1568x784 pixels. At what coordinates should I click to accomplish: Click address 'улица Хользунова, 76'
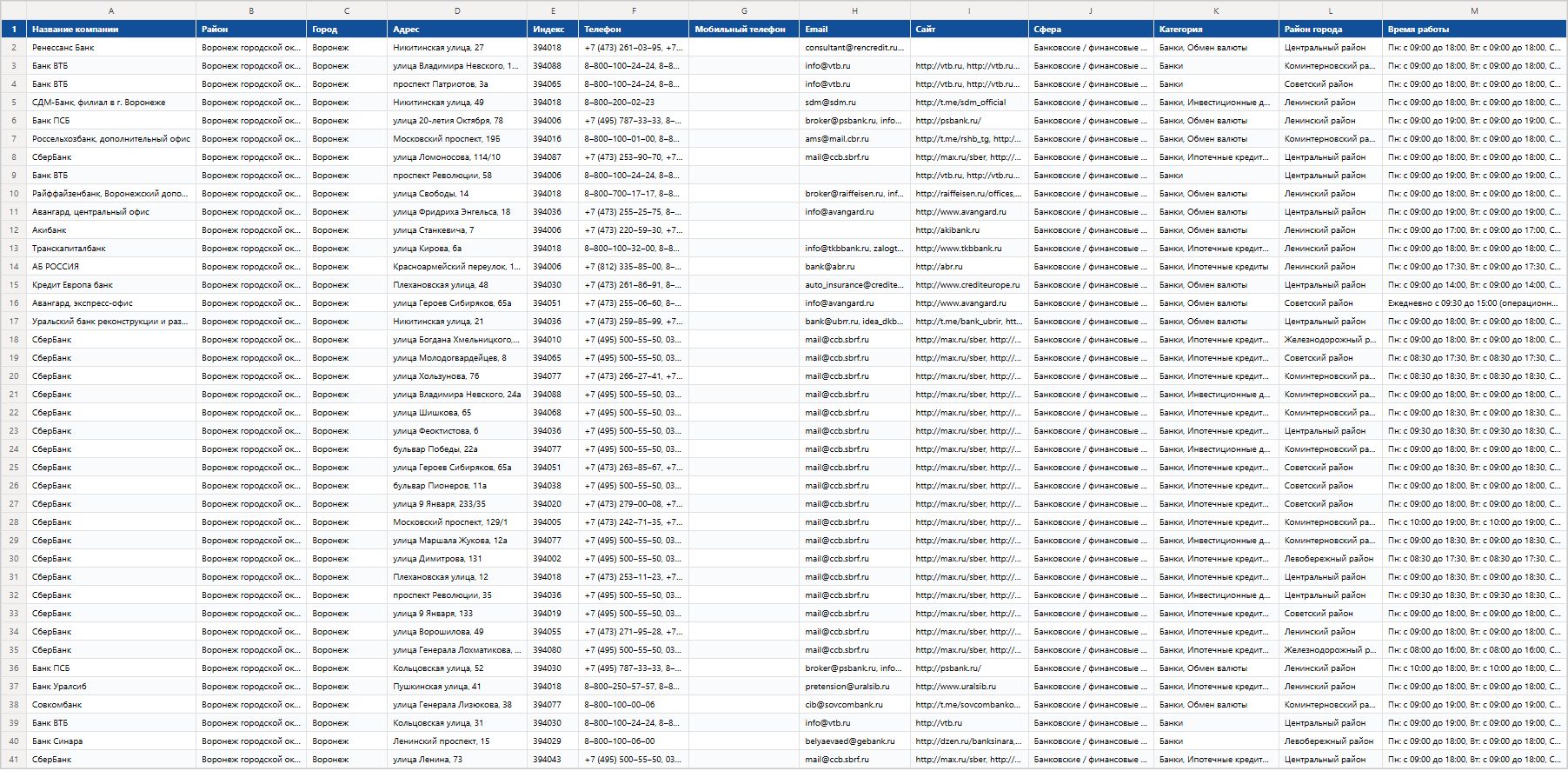point(457,376)
